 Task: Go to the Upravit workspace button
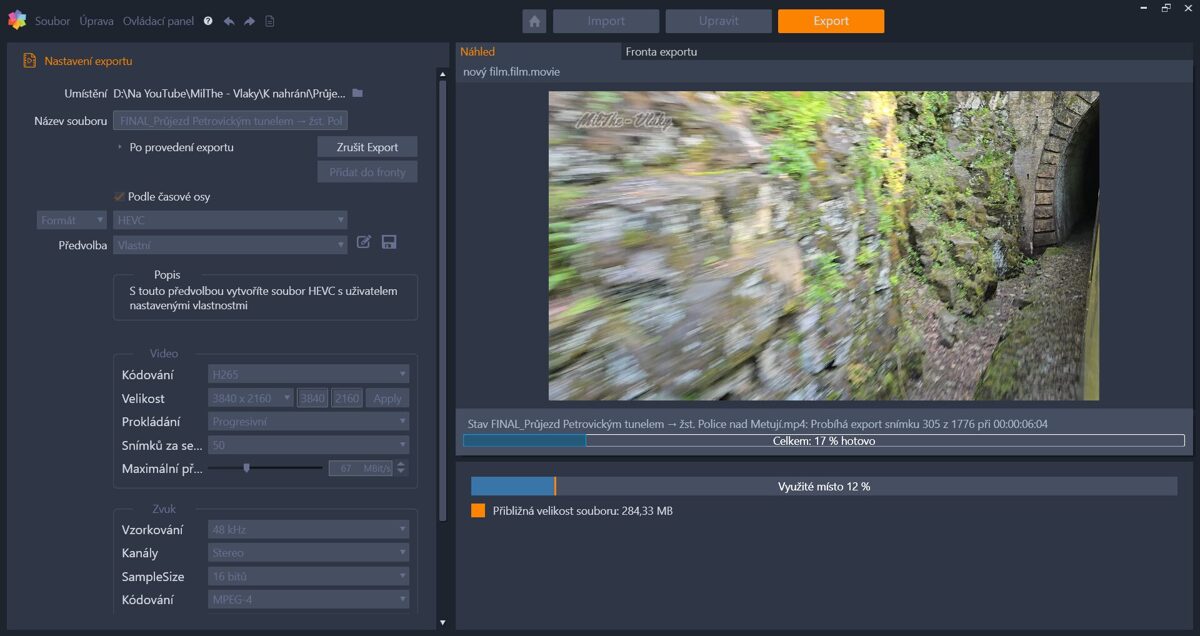[718, 21]
